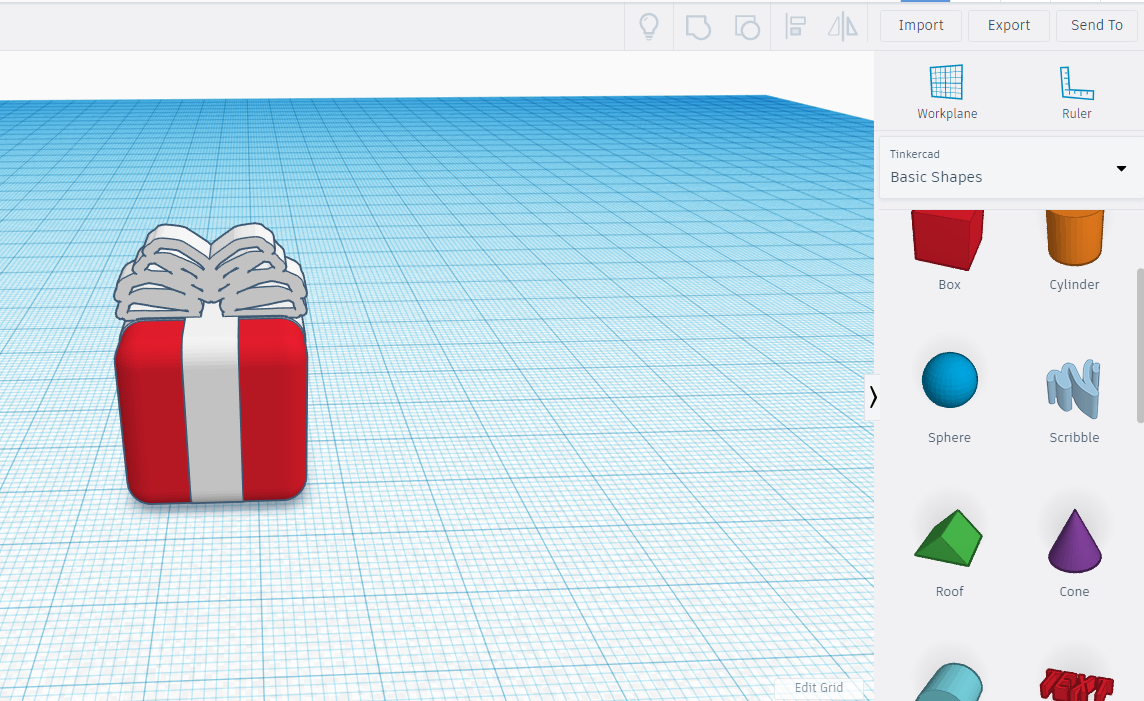Viewport: 1144px width, 701px height.
Task: Open the Send To menu
Action: [1097, 26]
